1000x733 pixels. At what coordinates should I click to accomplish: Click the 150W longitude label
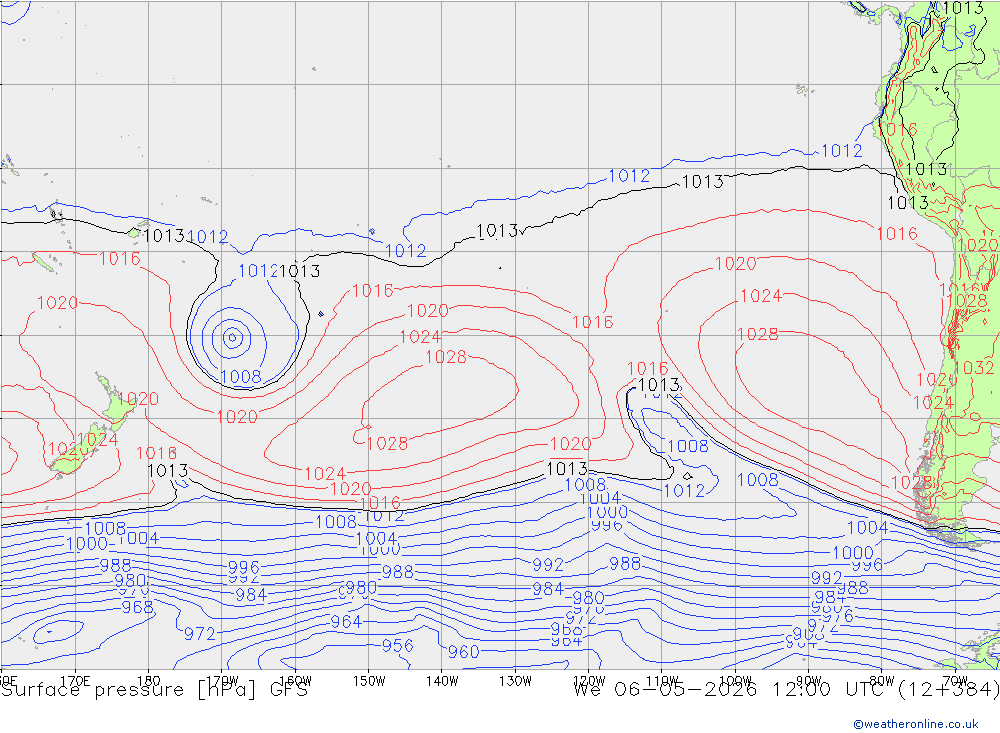click(x=369, y=681)
